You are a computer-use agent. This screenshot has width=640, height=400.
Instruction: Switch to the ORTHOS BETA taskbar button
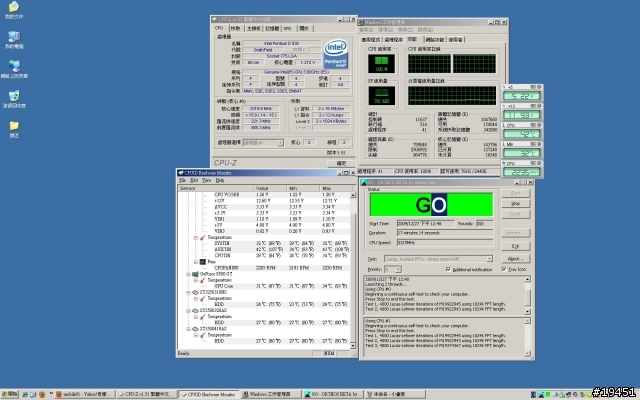332,394
